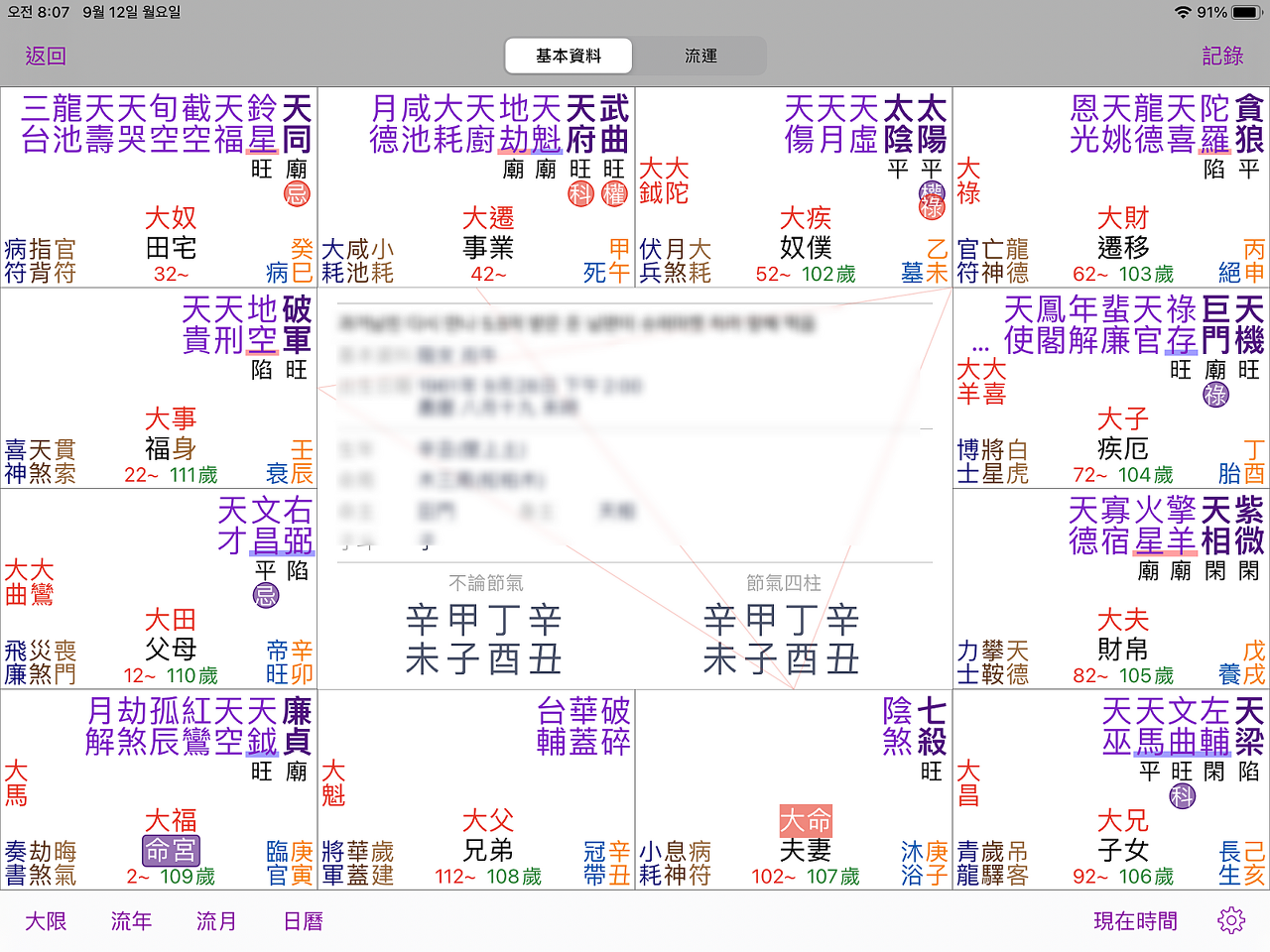Image resolution: width=1270 pixels, height=952 pixels.
Task: Tap the highlighted 大命 marker
Action: [806, 820]
